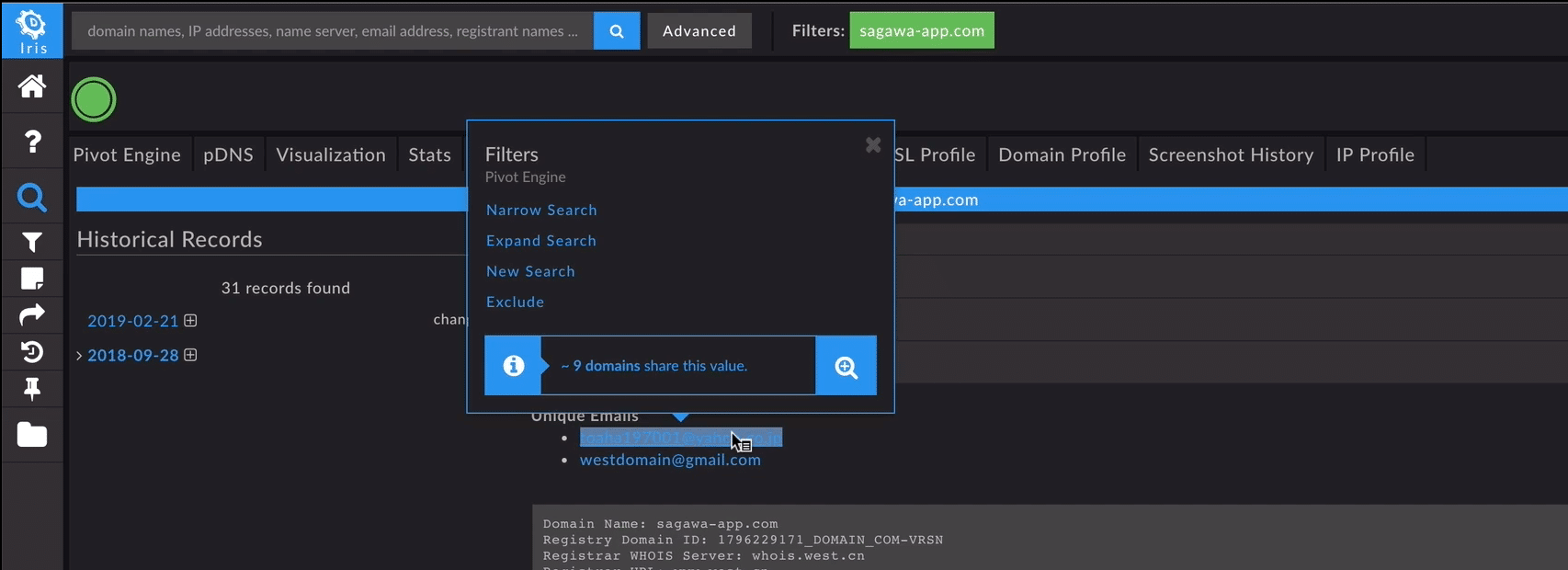Screen dimensions: 1568x570
Task: Close the Filters popup
Action: 873,144
